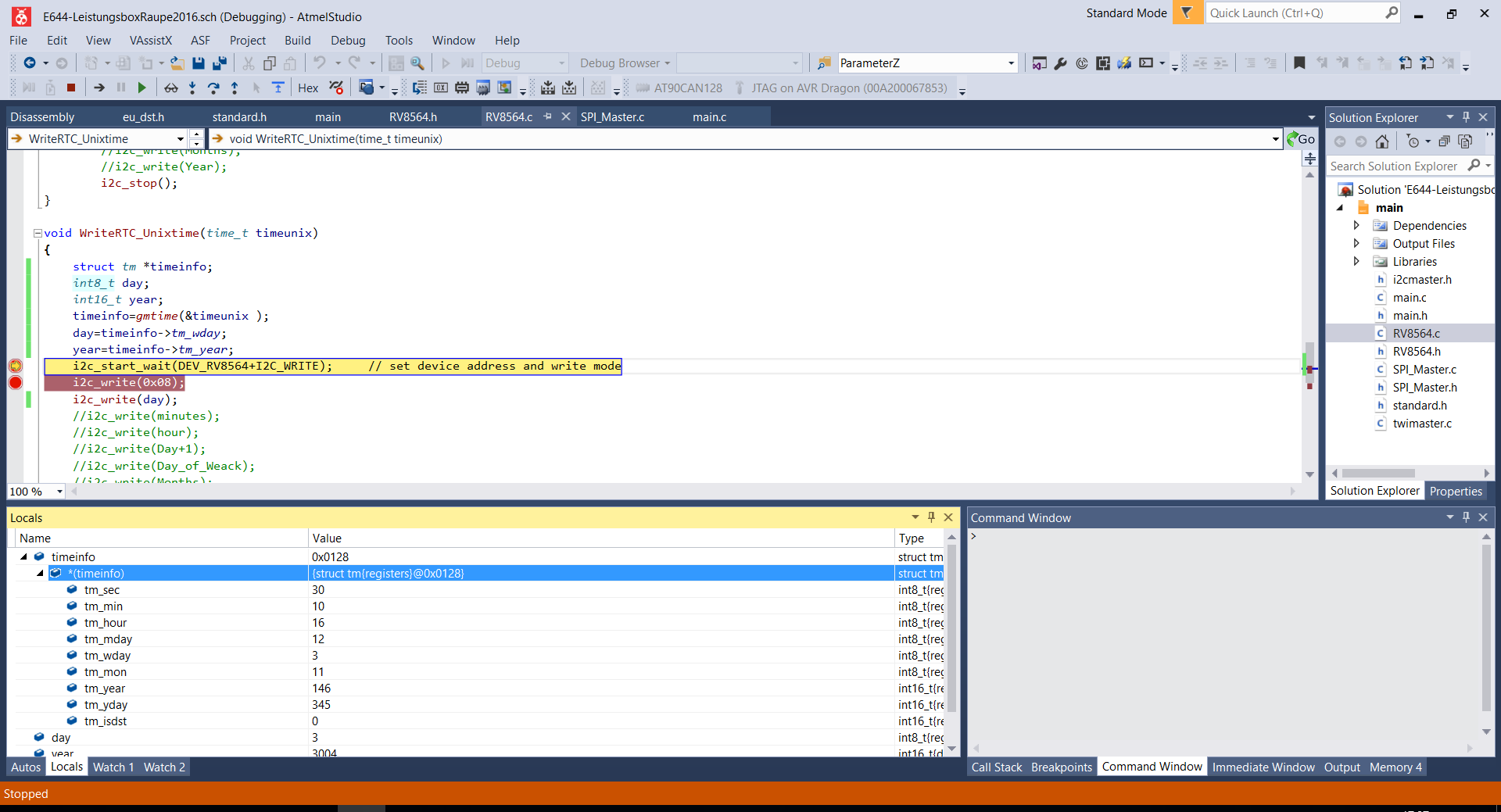Collapse the *(timeinfo) struct node

point(40,574)
